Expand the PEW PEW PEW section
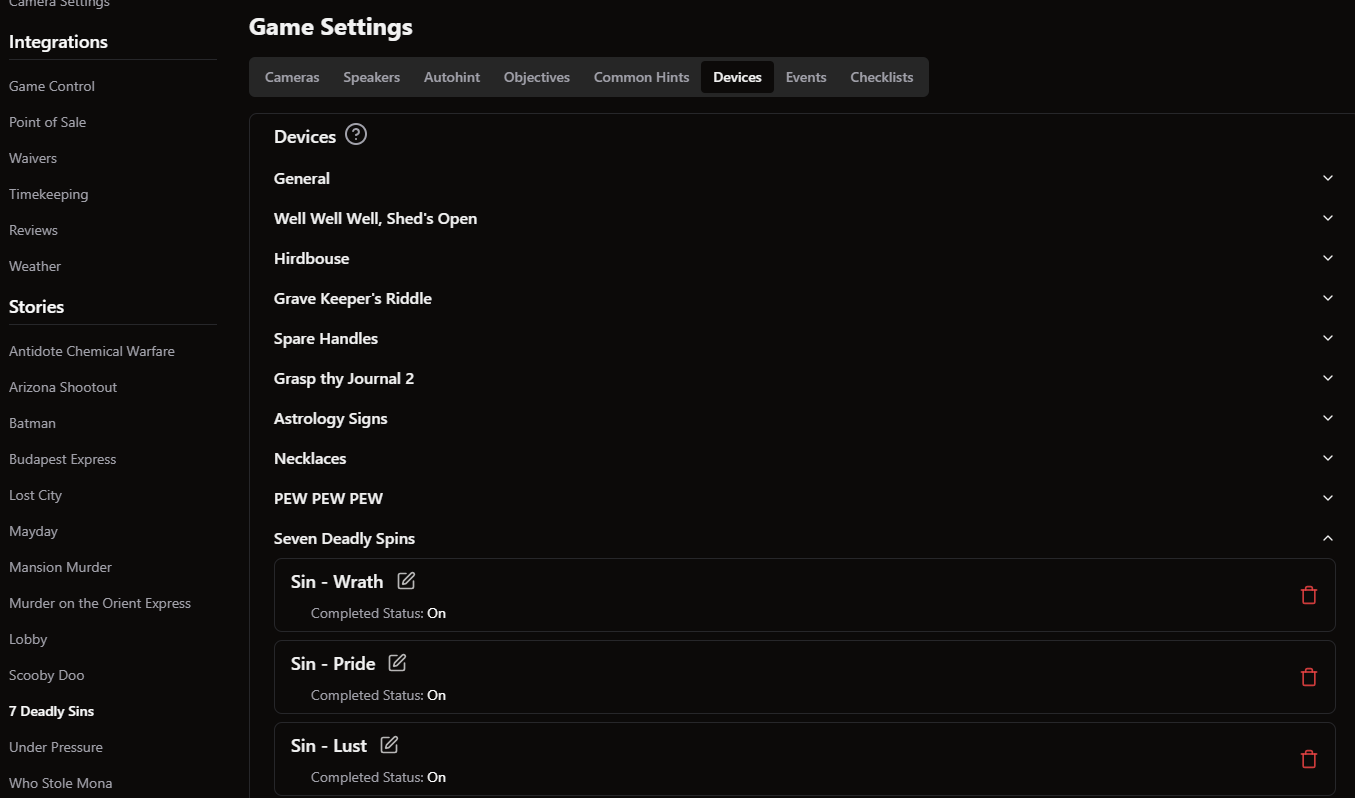Viewport: 1355px width, 798px height. tap(1328, 498)
